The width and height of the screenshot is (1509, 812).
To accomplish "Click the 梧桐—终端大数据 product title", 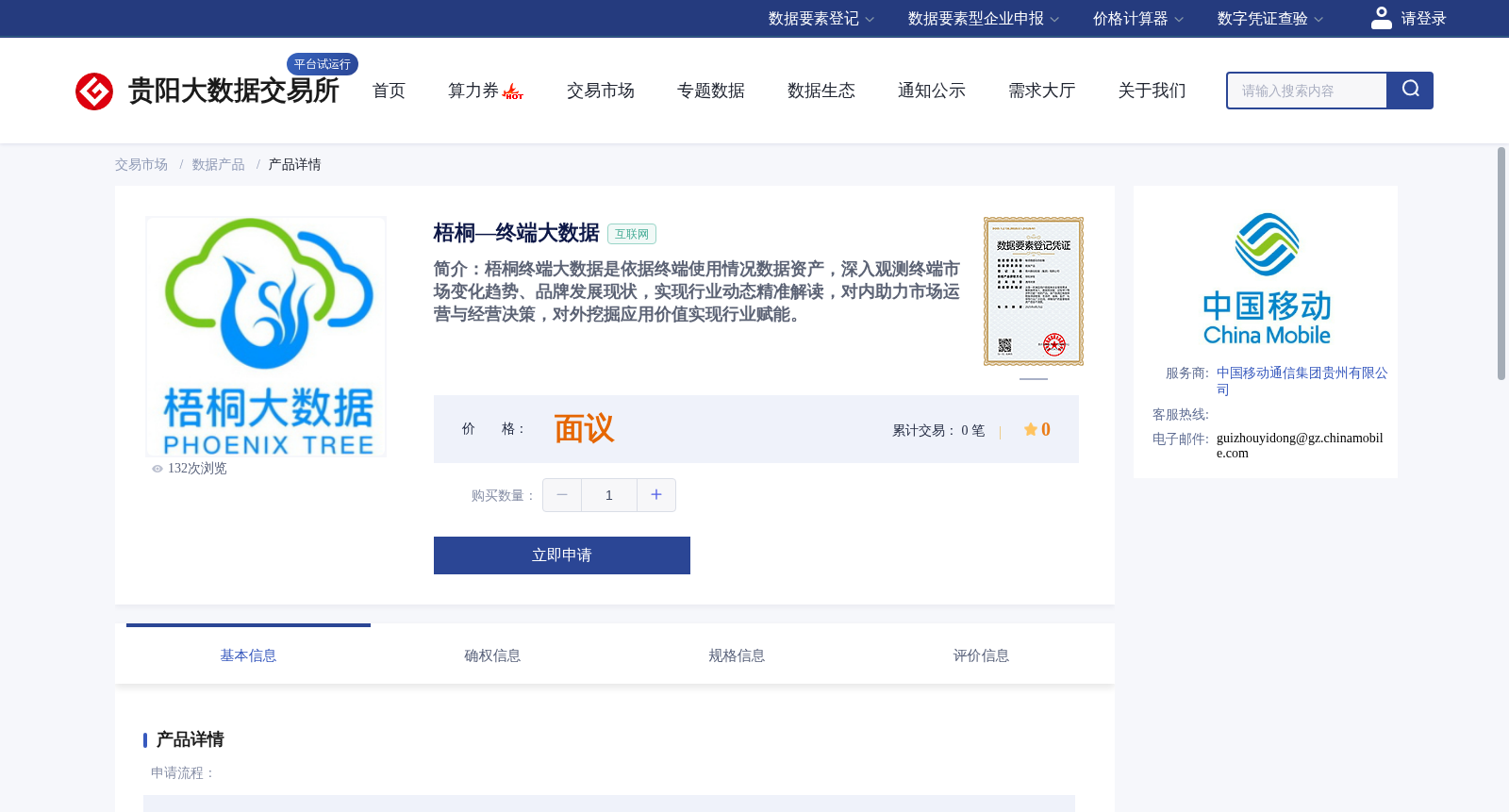I will click(517, 233).
